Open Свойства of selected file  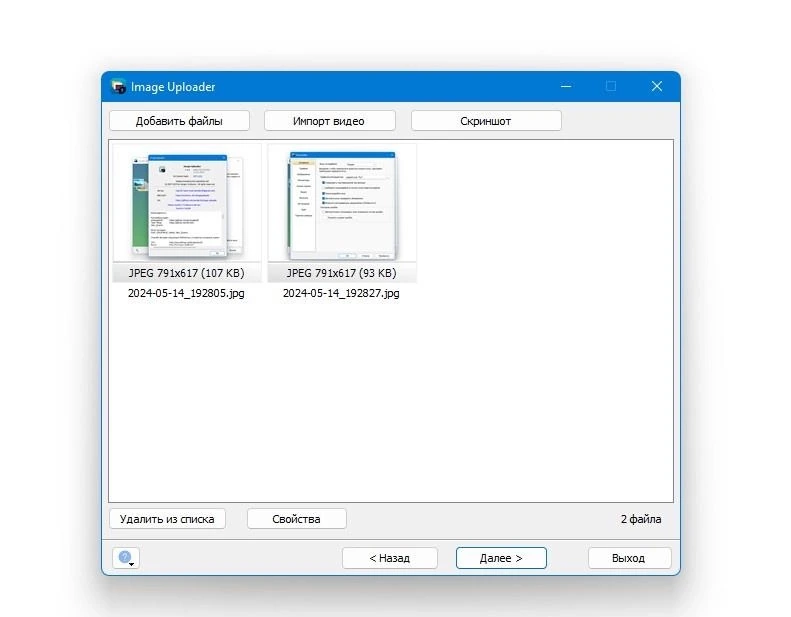[x=297, y=519]
